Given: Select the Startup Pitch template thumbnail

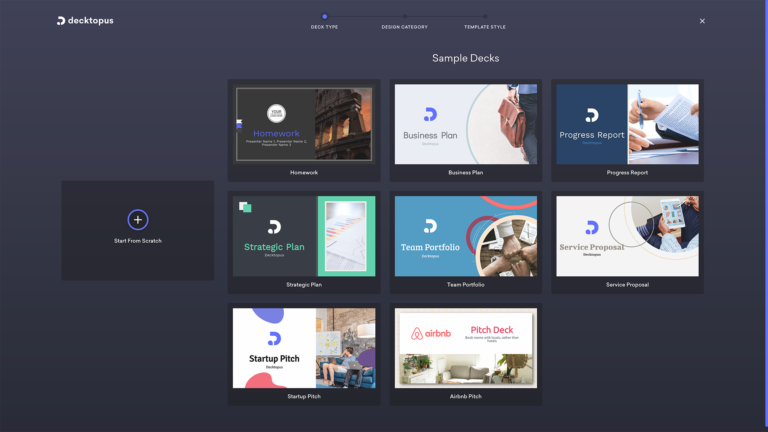Looking at the screenshot, I should pyautogui.click(x=304, y=348).
